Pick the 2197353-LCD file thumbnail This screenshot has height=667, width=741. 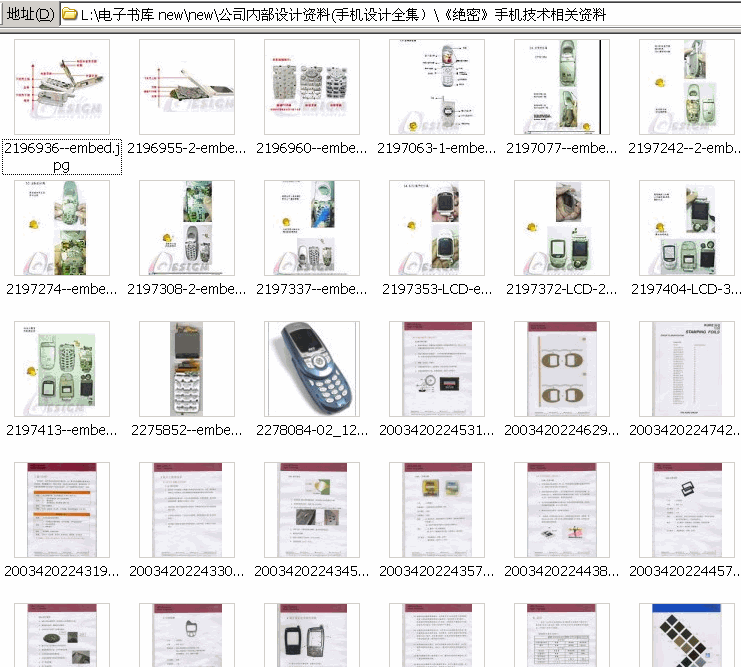click(437, 228)
